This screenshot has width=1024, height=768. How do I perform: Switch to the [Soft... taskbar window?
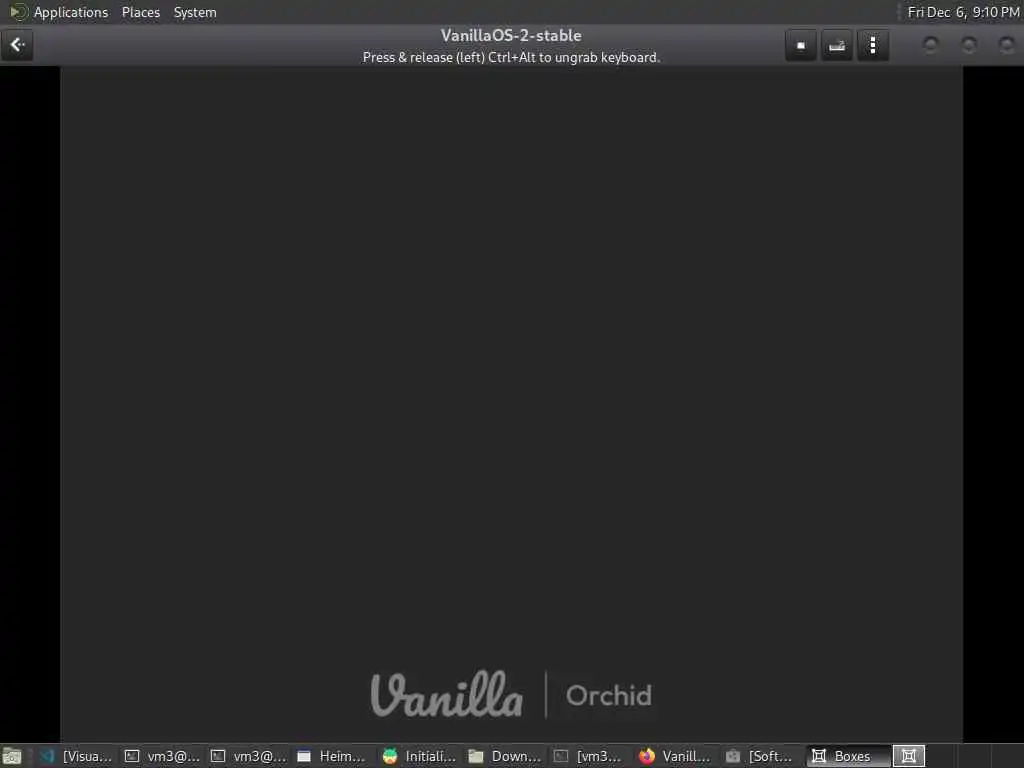(x=761, y=756)
